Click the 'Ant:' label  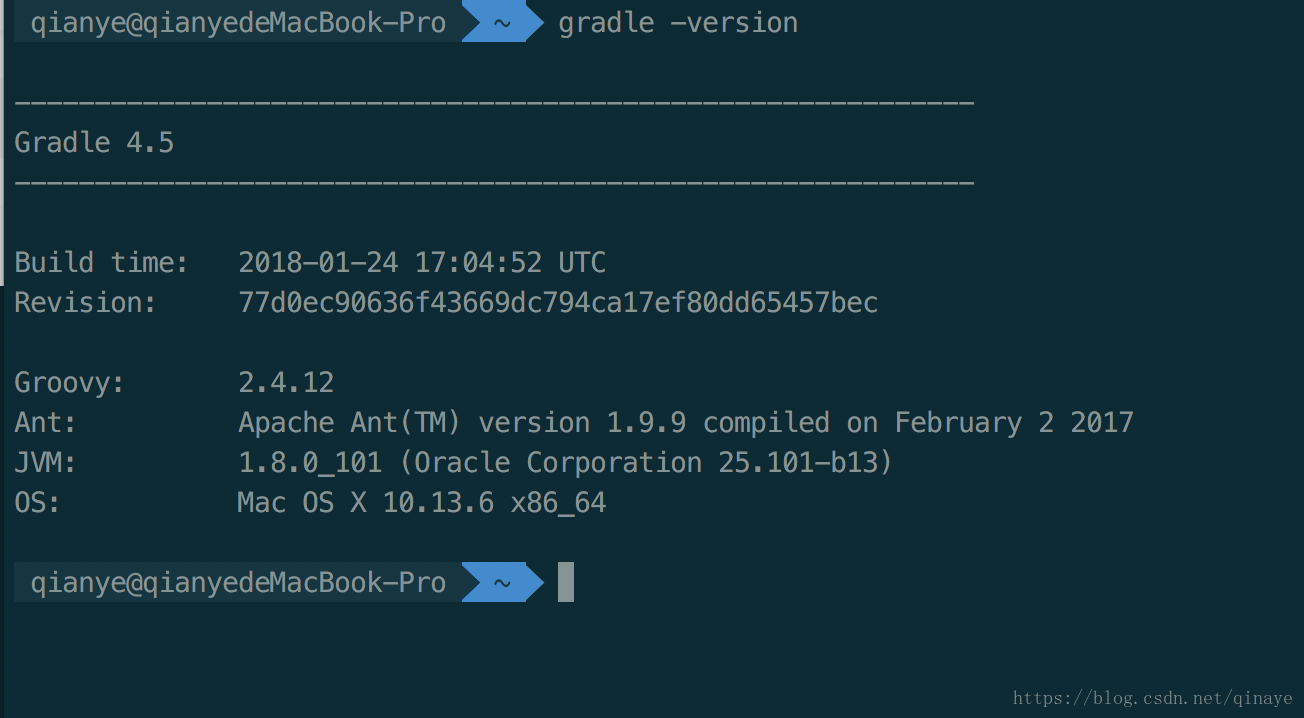(x=46, y=423)
